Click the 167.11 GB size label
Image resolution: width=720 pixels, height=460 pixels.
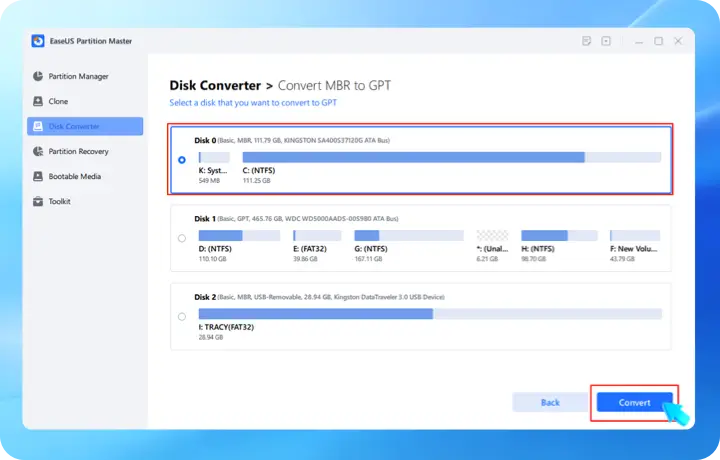(x=368, y=259)
